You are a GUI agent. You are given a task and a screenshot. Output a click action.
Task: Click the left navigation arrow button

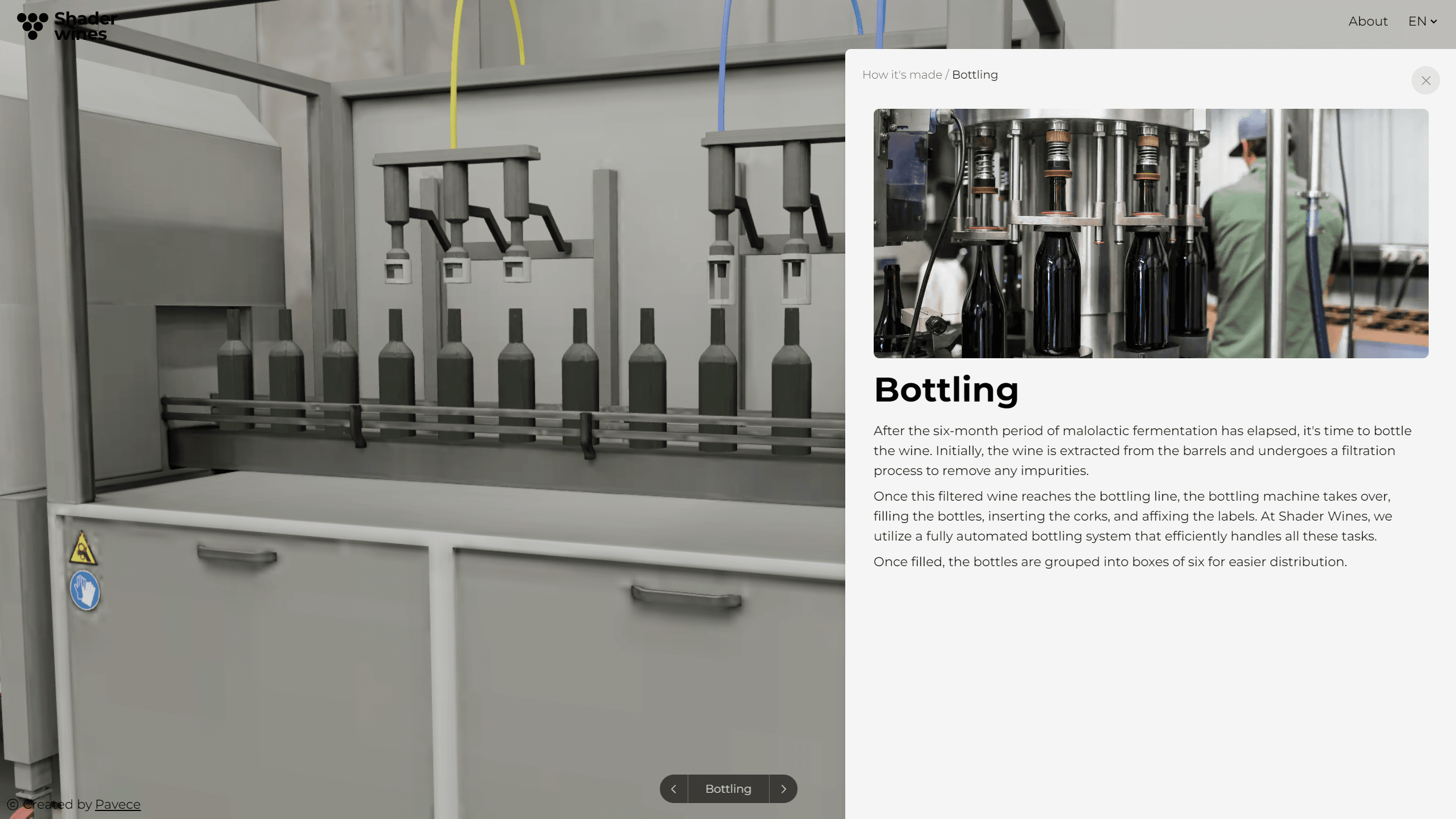[673, 789]
